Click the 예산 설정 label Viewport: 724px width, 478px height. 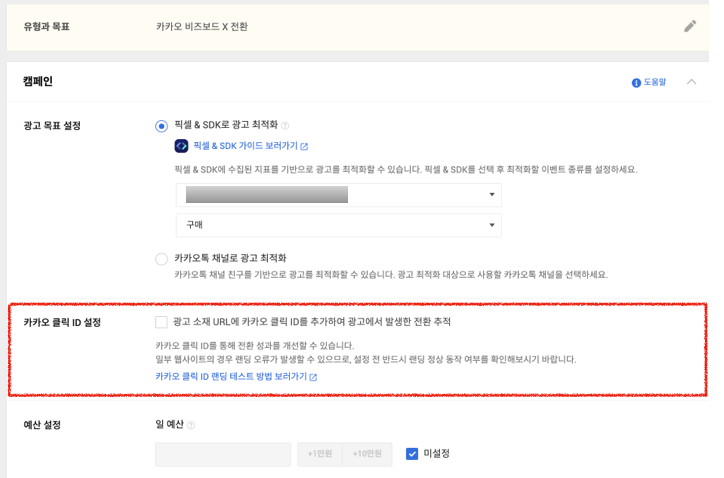42,425
